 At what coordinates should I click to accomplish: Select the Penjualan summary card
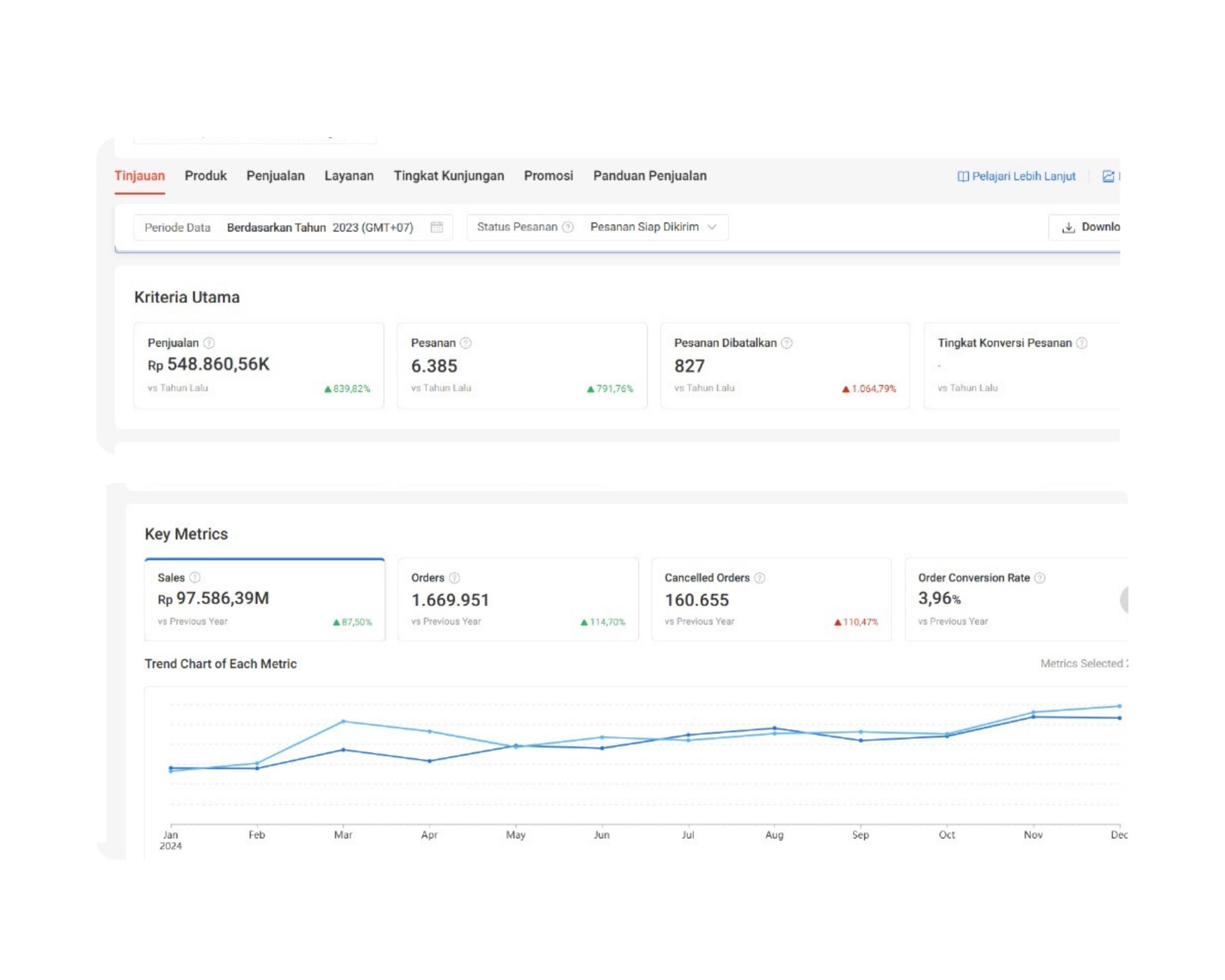tap(259, 366)
